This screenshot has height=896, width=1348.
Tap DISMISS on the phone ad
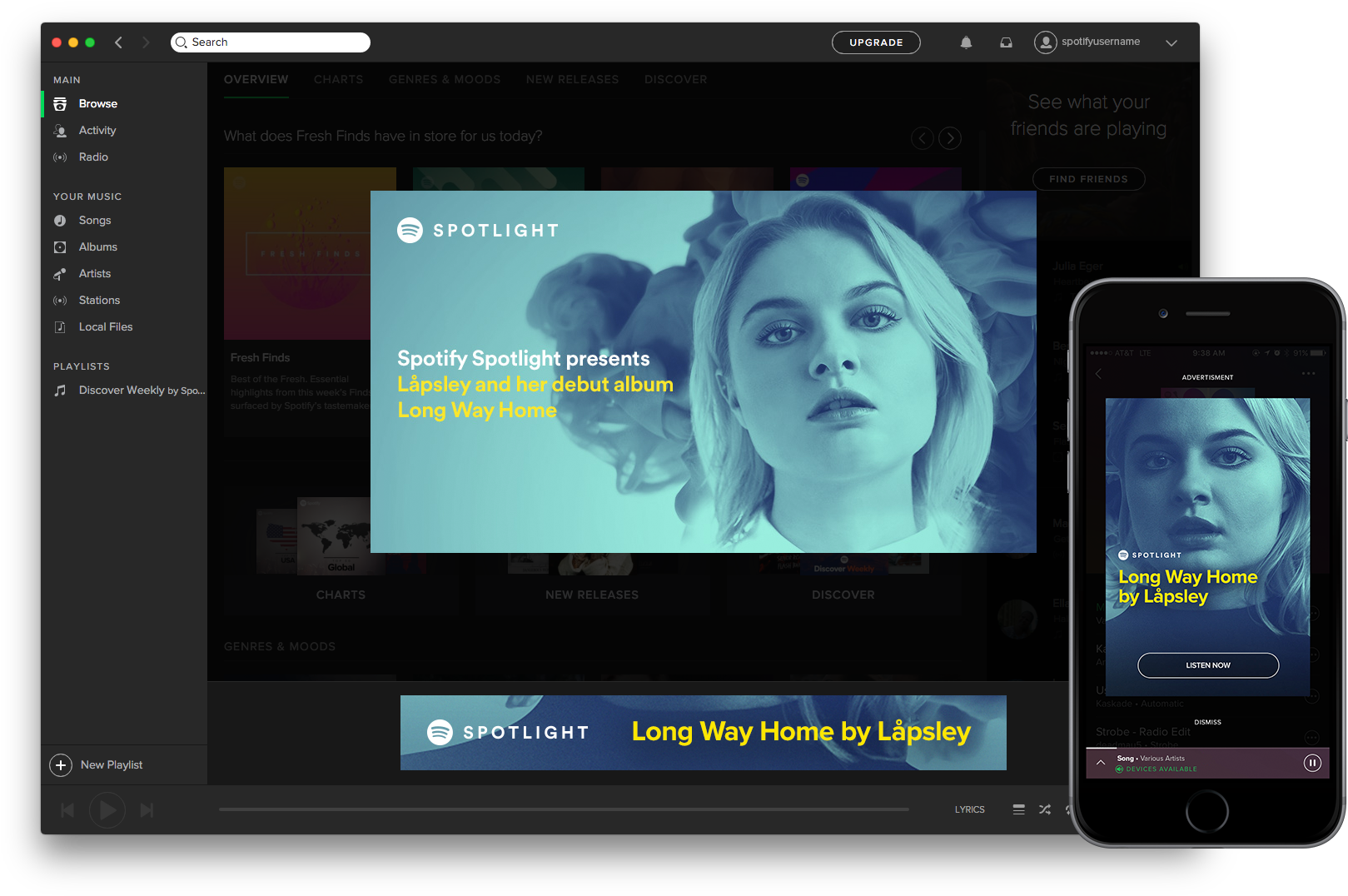(x=1208, y=723)
